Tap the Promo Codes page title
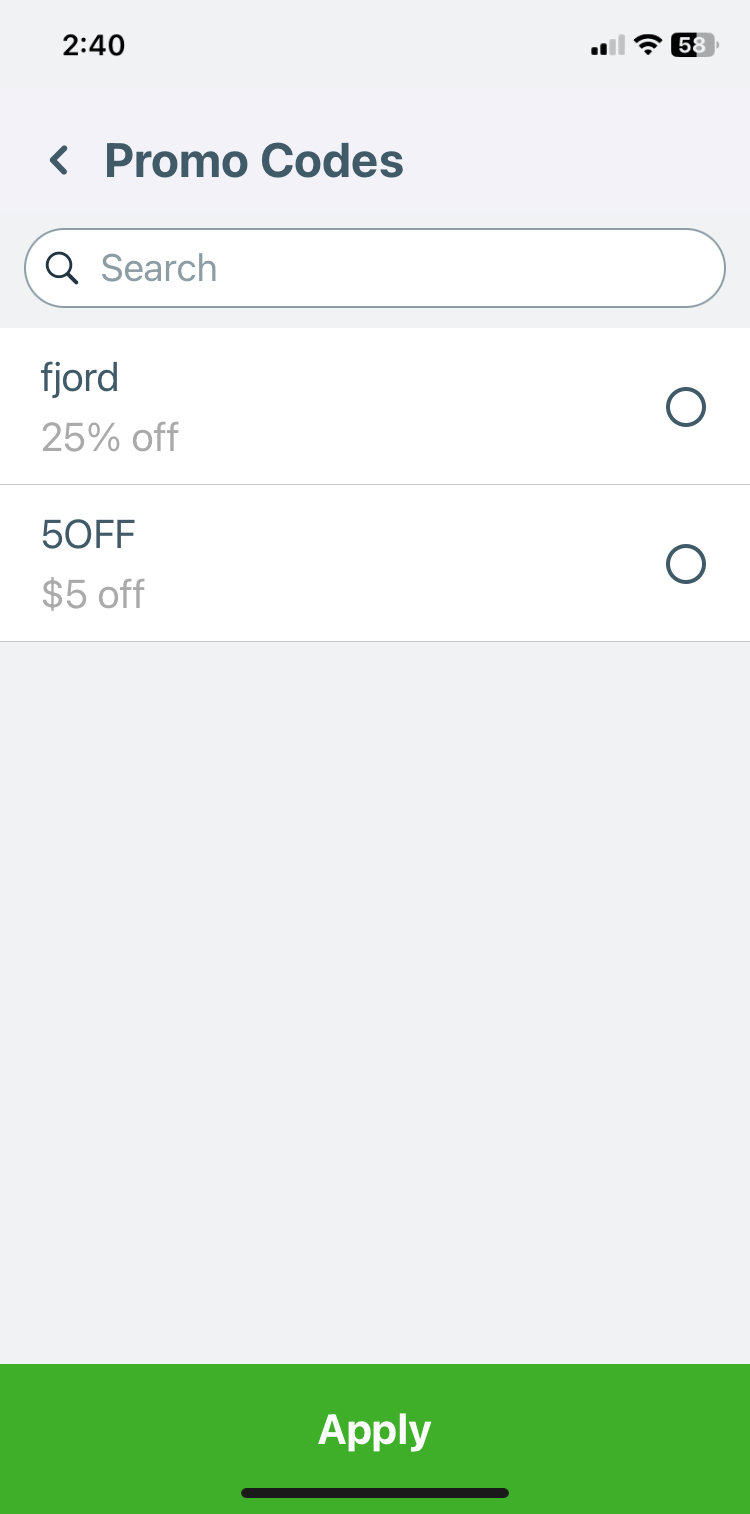Image resolution: width=750 pixels, height=1514 pixels. point(254,160)
